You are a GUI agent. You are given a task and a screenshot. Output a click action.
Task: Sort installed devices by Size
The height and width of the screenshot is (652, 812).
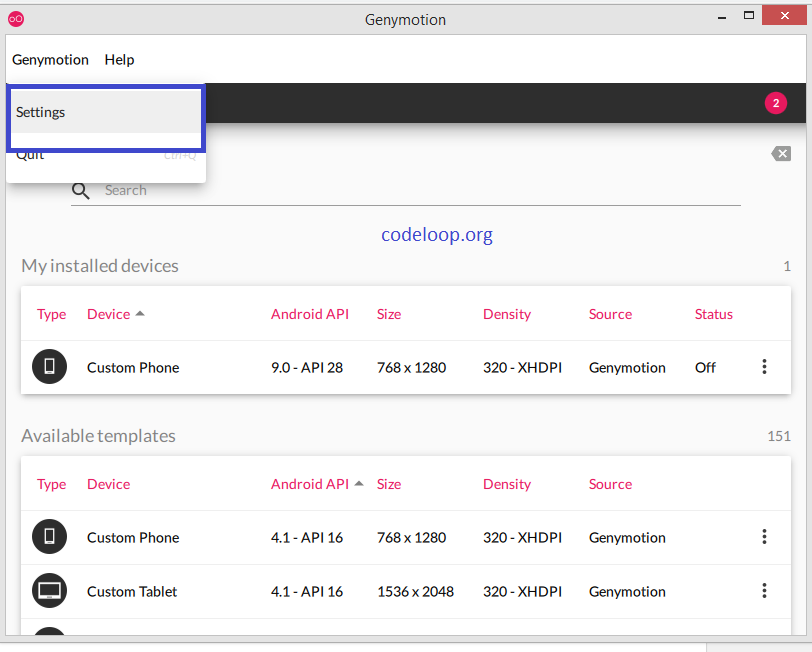pyautogui.click(x=389, y=314)
